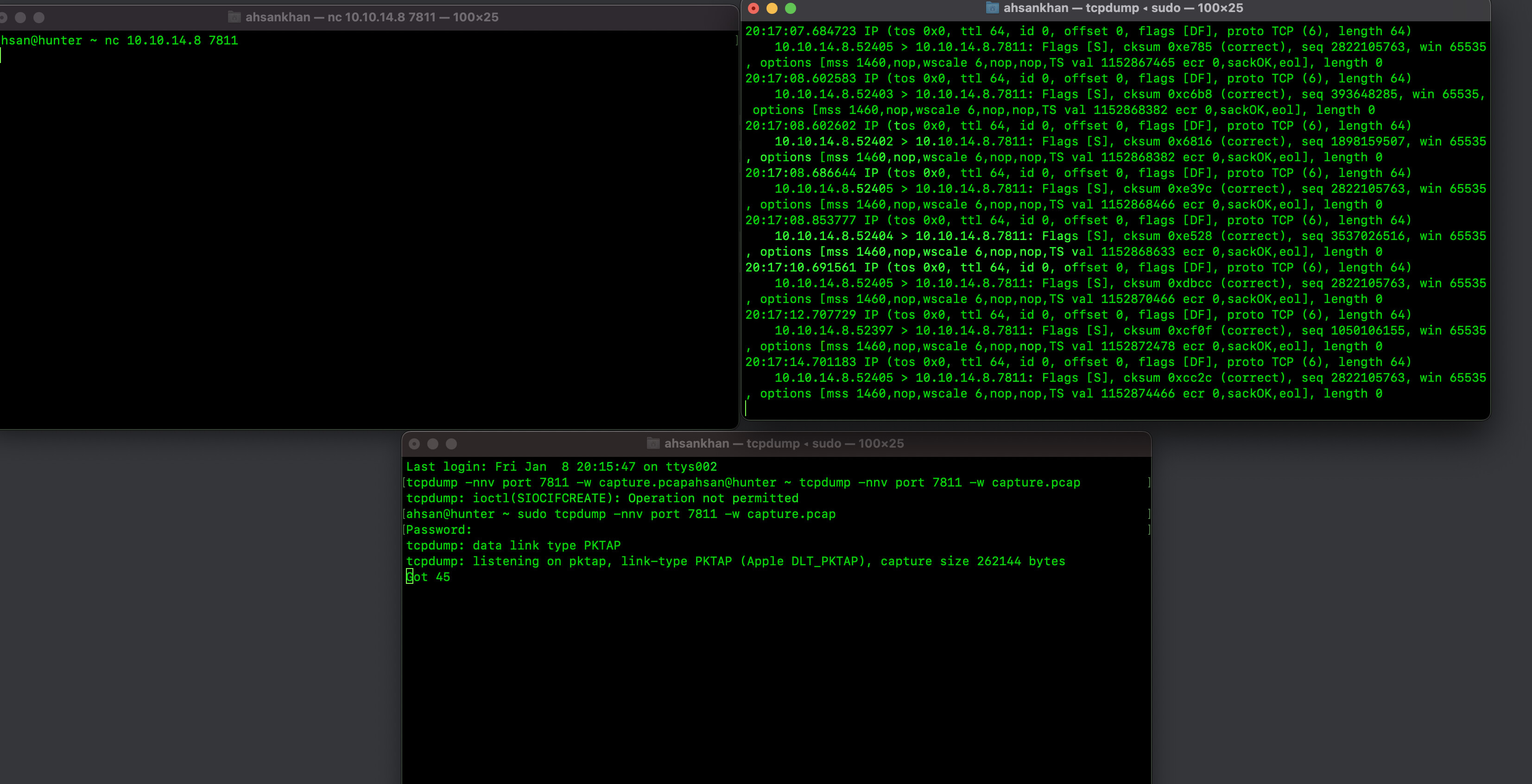This screenshot has height=784, width=1532.
Task: Minimize the active tcpdump window with yellow button
Action: tap(772, 8)
